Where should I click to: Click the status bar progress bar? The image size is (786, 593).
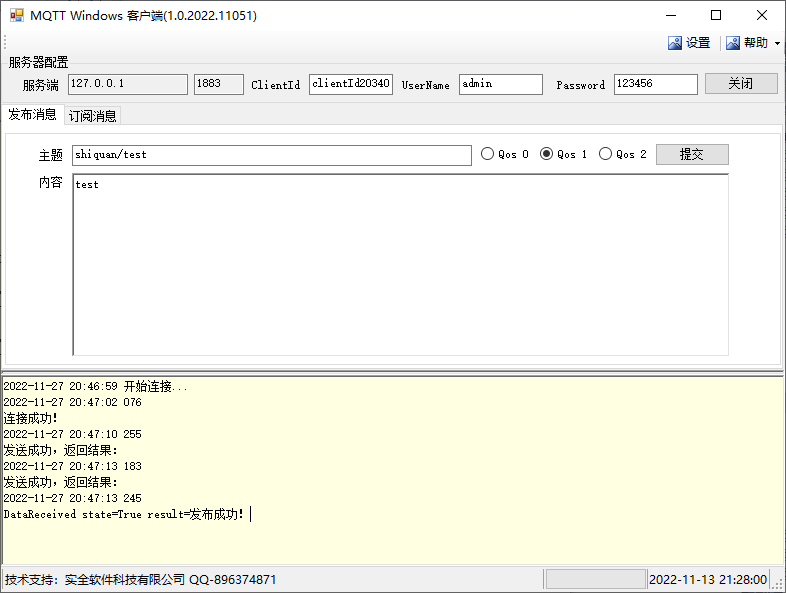point(596,579)
